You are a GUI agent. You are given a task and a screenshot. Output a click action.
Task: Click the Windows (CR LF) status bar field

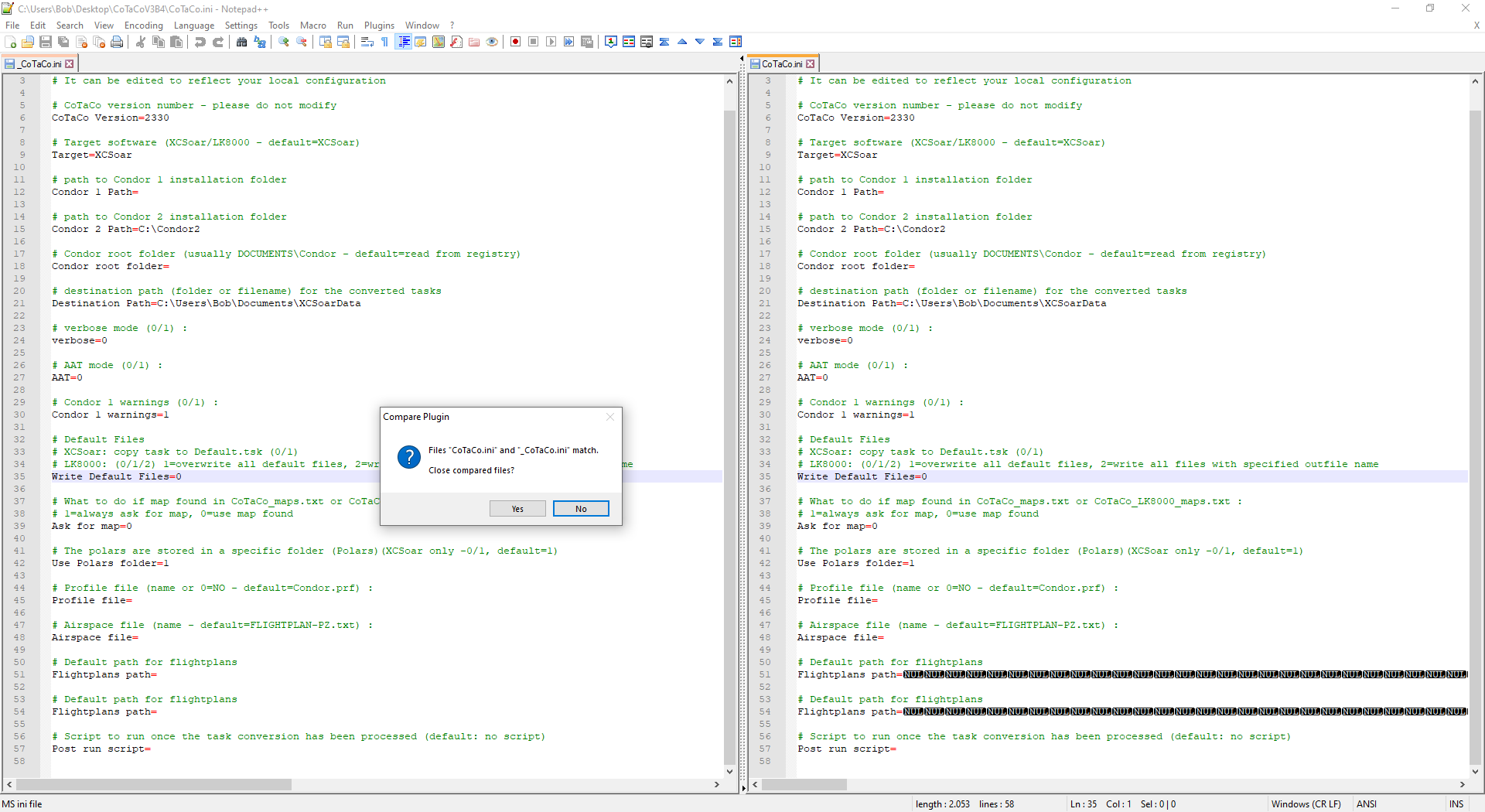point(1306,804)
